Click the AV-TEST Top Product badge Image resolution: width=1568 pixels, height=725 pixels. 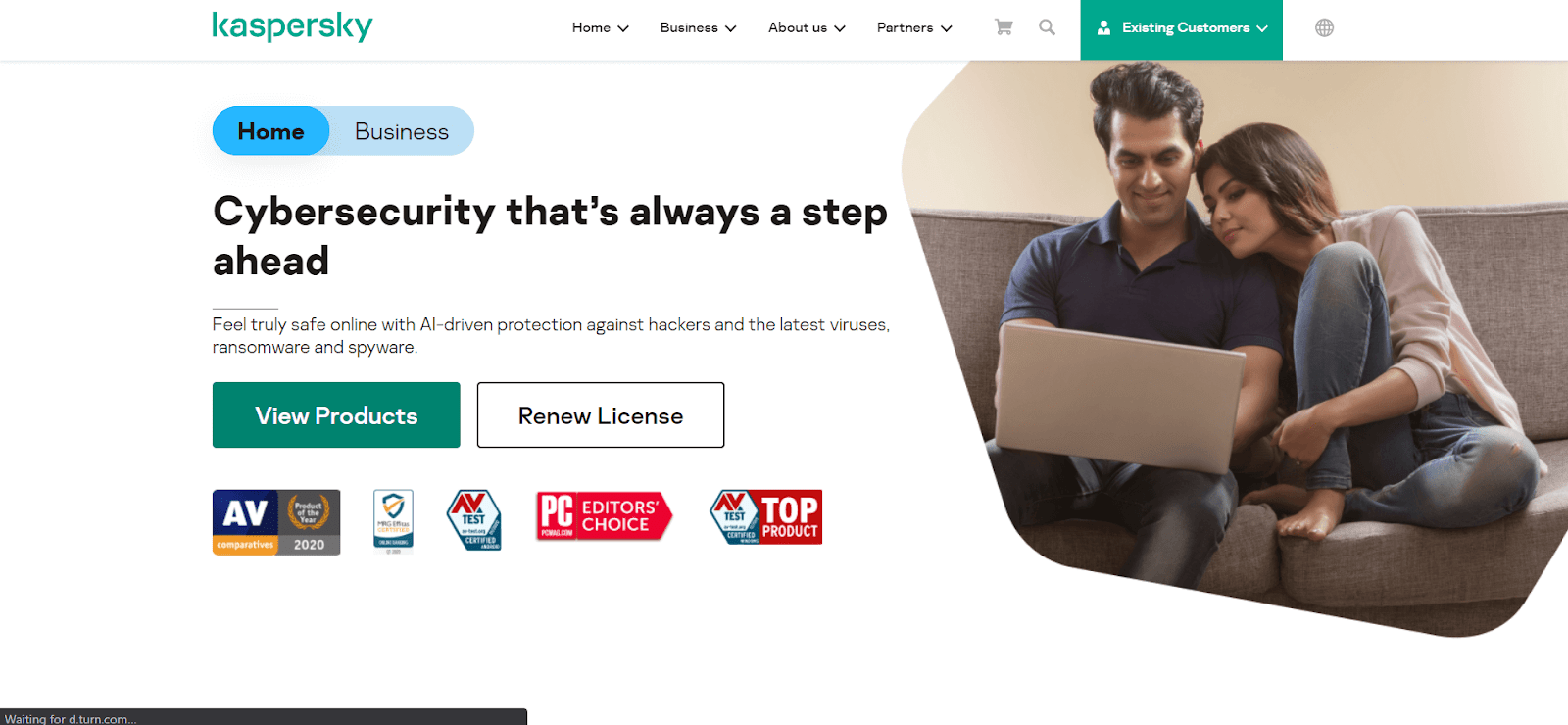(766, 517)
